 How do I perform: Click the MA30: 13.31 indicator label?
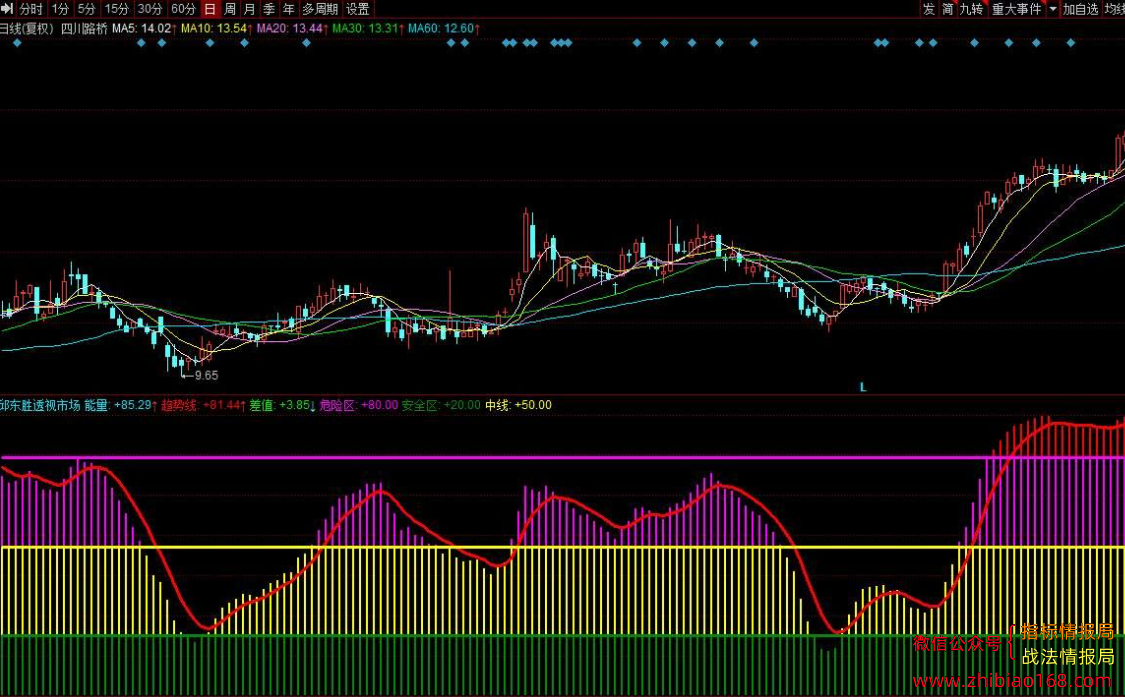[x=368, y=29]
